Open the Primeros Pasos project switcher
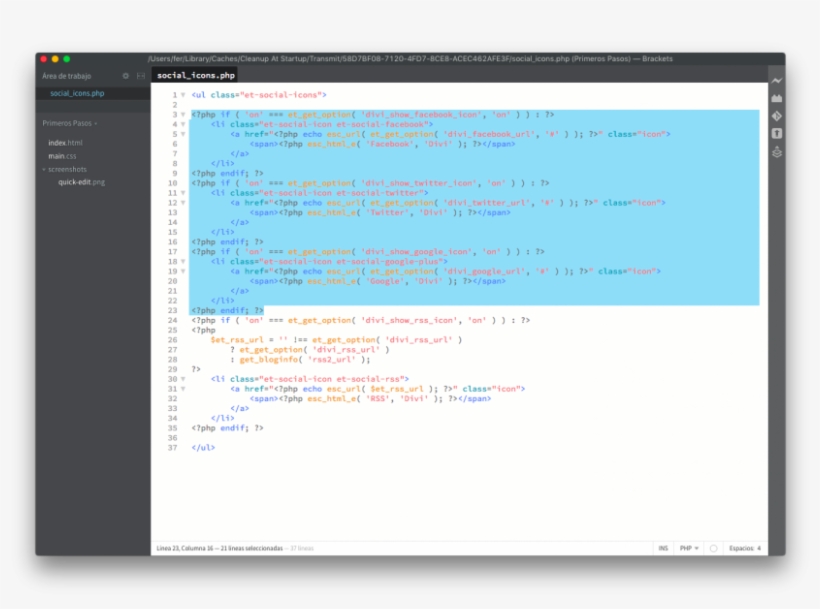Image resolution: width=820 pixels, height=609 pixels. tap(70, 125)
